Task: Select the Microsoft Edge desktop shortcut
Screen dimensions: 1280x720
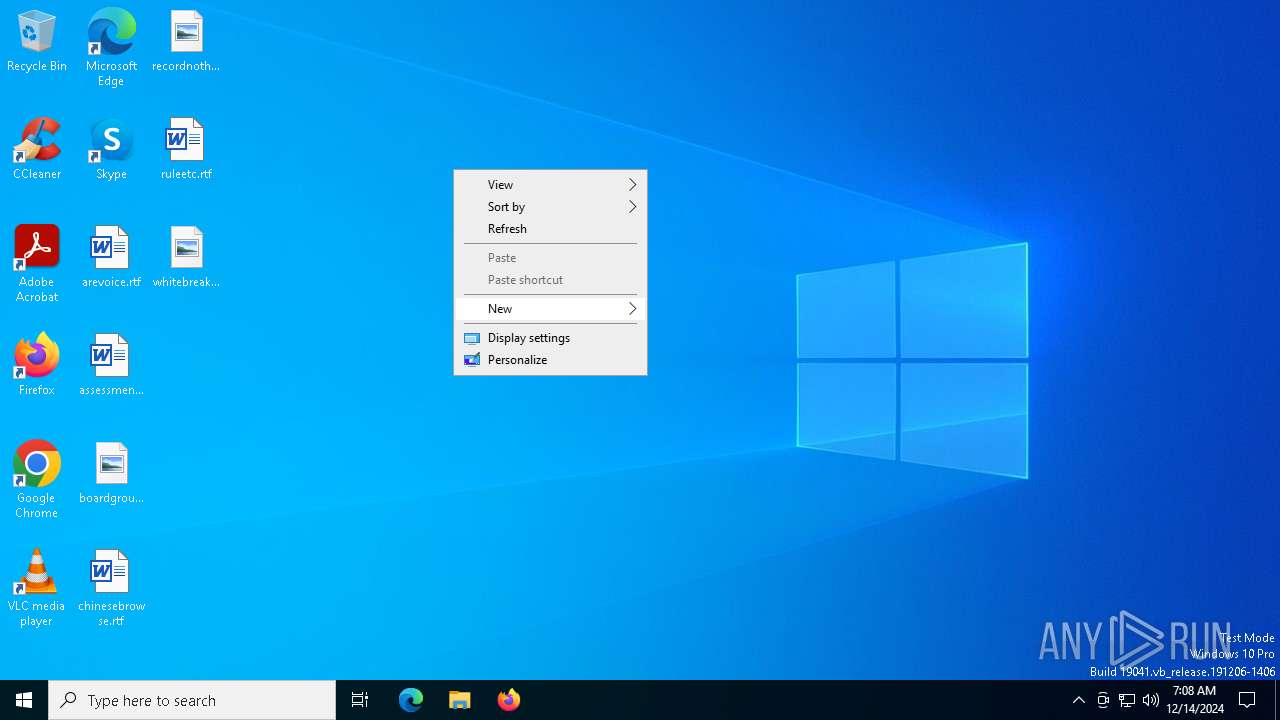Action: pyautogui.click(x=111, y=48)
